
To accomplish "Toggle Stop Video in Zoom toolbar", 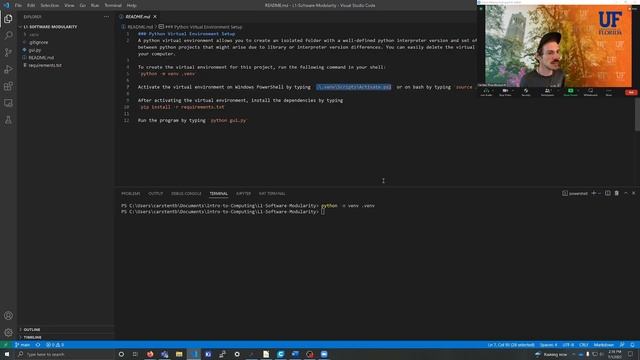I will (x=505, y=92).
